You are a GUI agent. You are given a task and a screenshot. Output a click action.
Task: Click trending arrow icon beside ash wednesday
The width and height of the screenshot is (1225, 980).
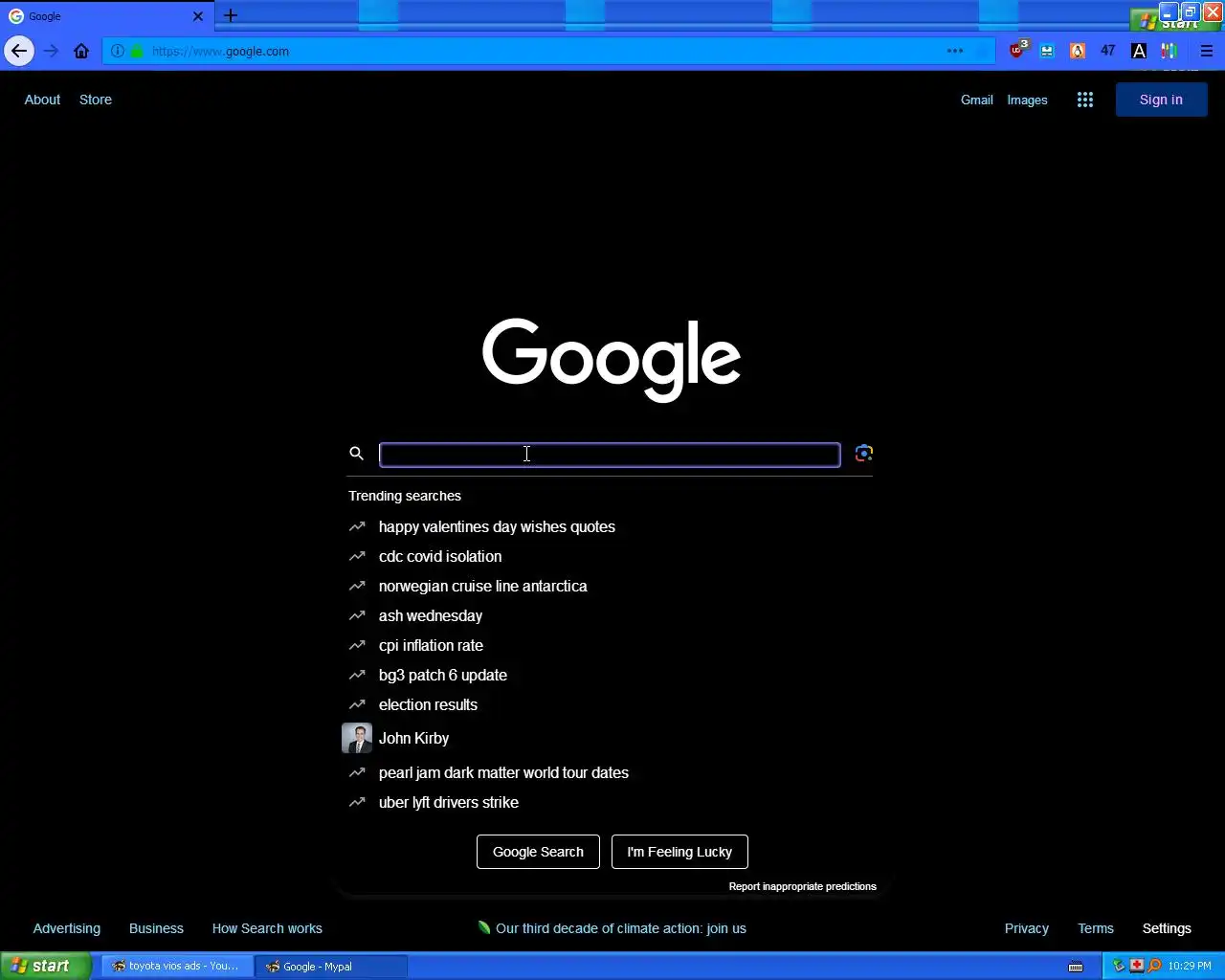pos(357,615)
